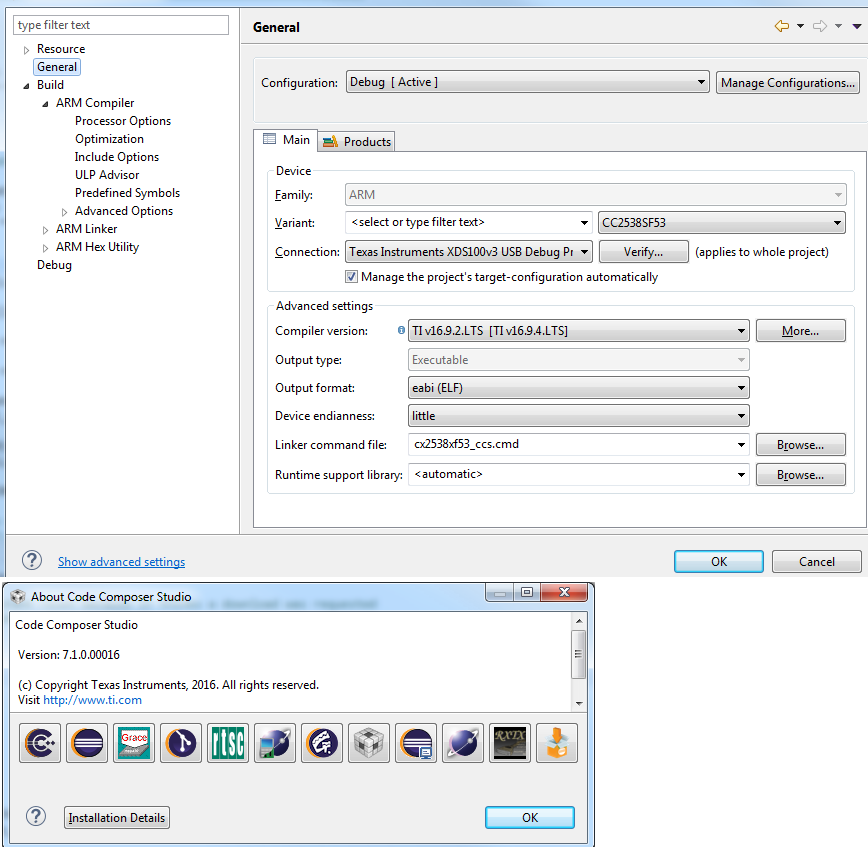Collapse the ARM Compiler tree node

point(45,104)
